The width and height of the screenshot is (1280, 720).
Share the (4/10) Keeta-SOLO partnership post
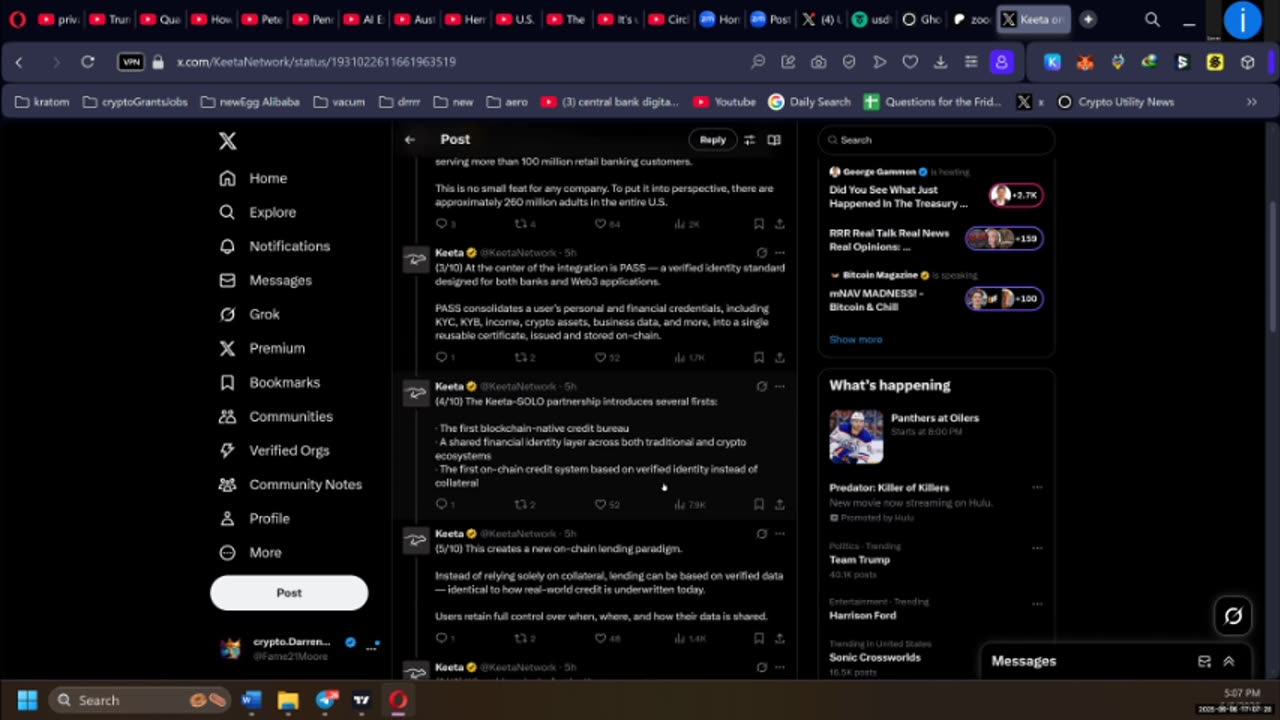[x=779, y=504]
